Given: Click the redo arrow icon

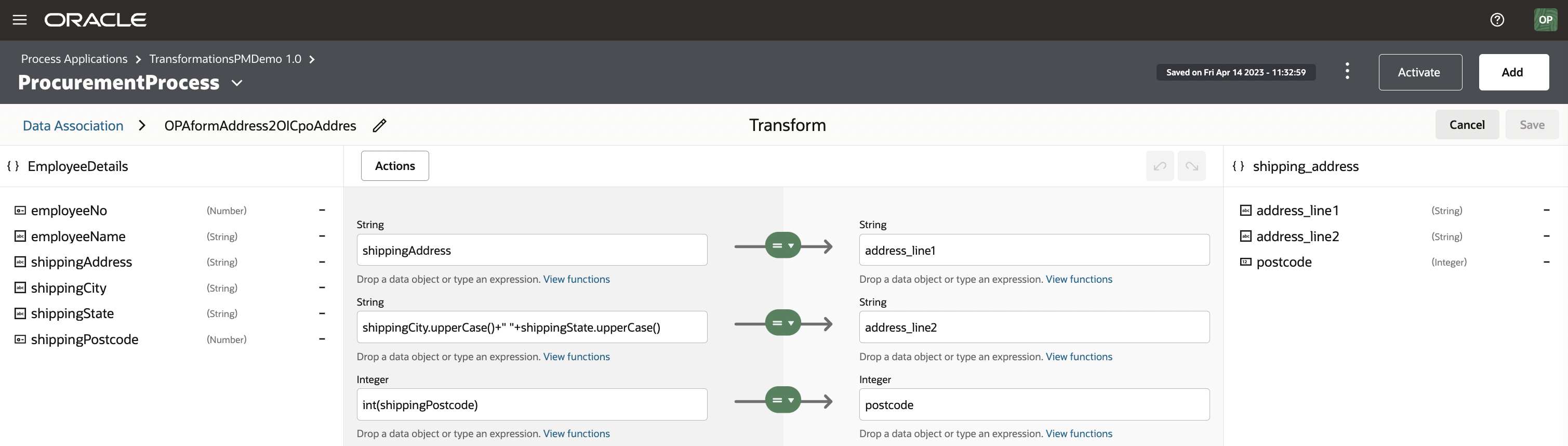Looking at the screenshot, I should (1191, 166).
